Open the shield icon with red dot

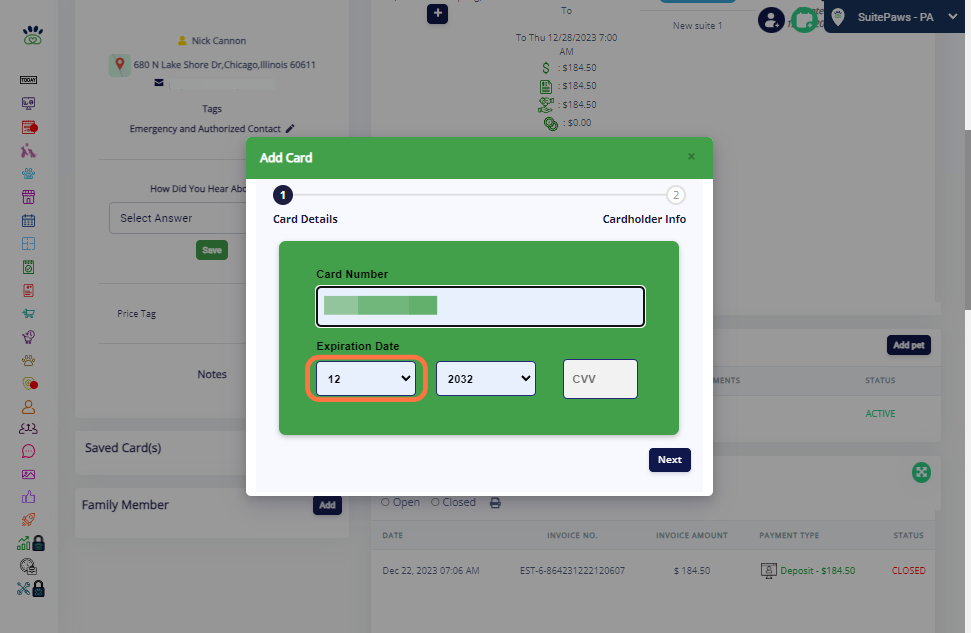[29, 383]
